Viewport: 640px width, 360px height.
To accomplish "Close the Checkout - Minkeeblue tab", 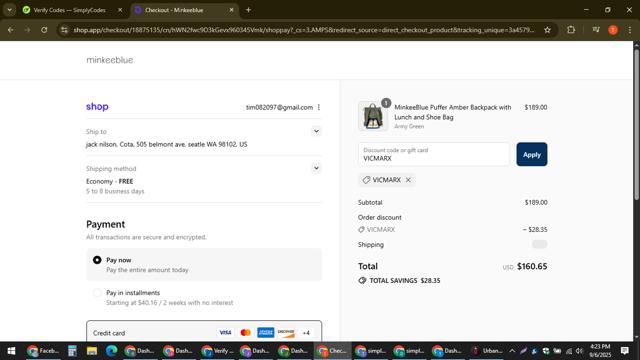I will [231, 10].
